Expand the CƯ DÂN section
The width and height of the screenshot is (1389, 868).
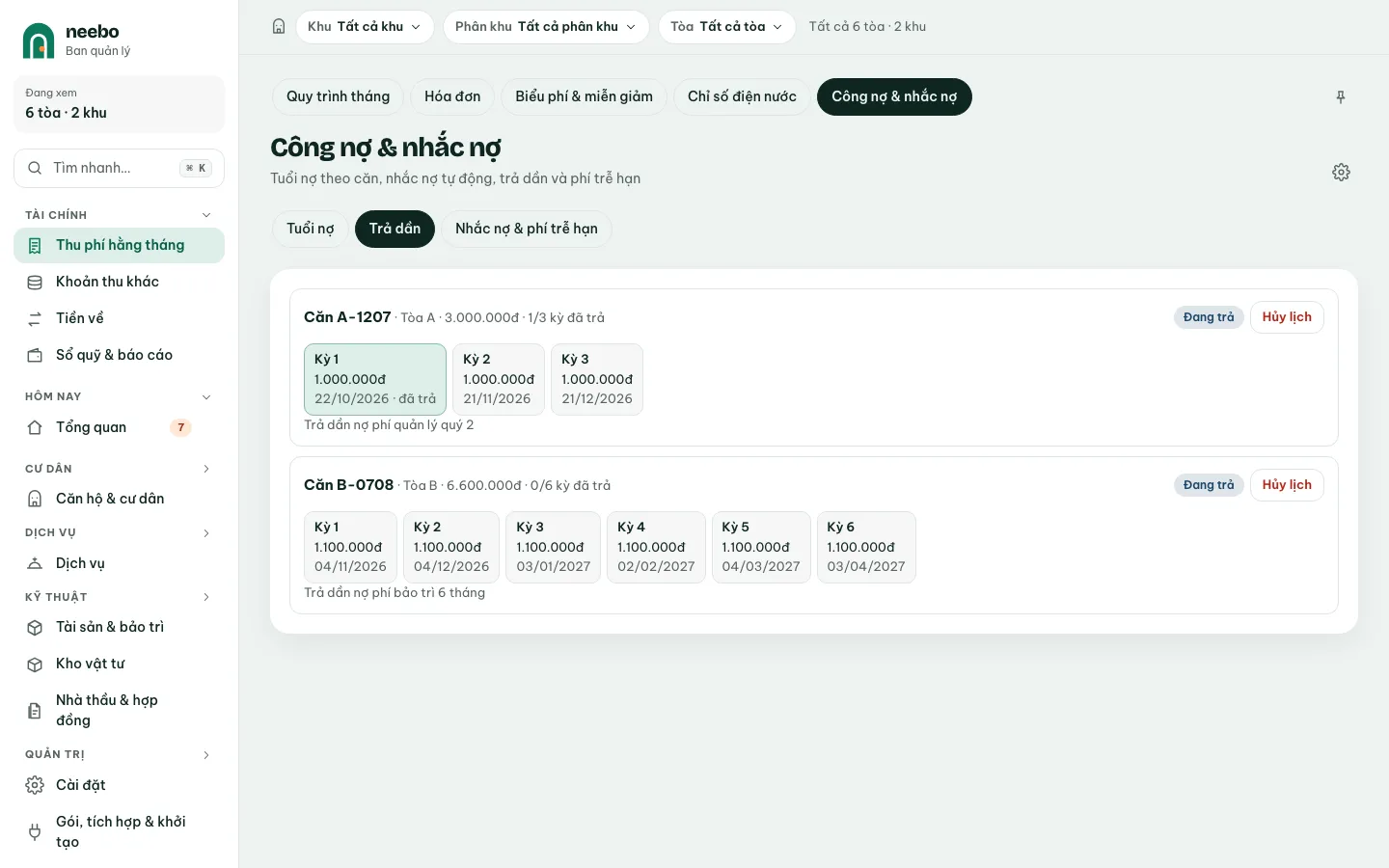coord(205,469)
